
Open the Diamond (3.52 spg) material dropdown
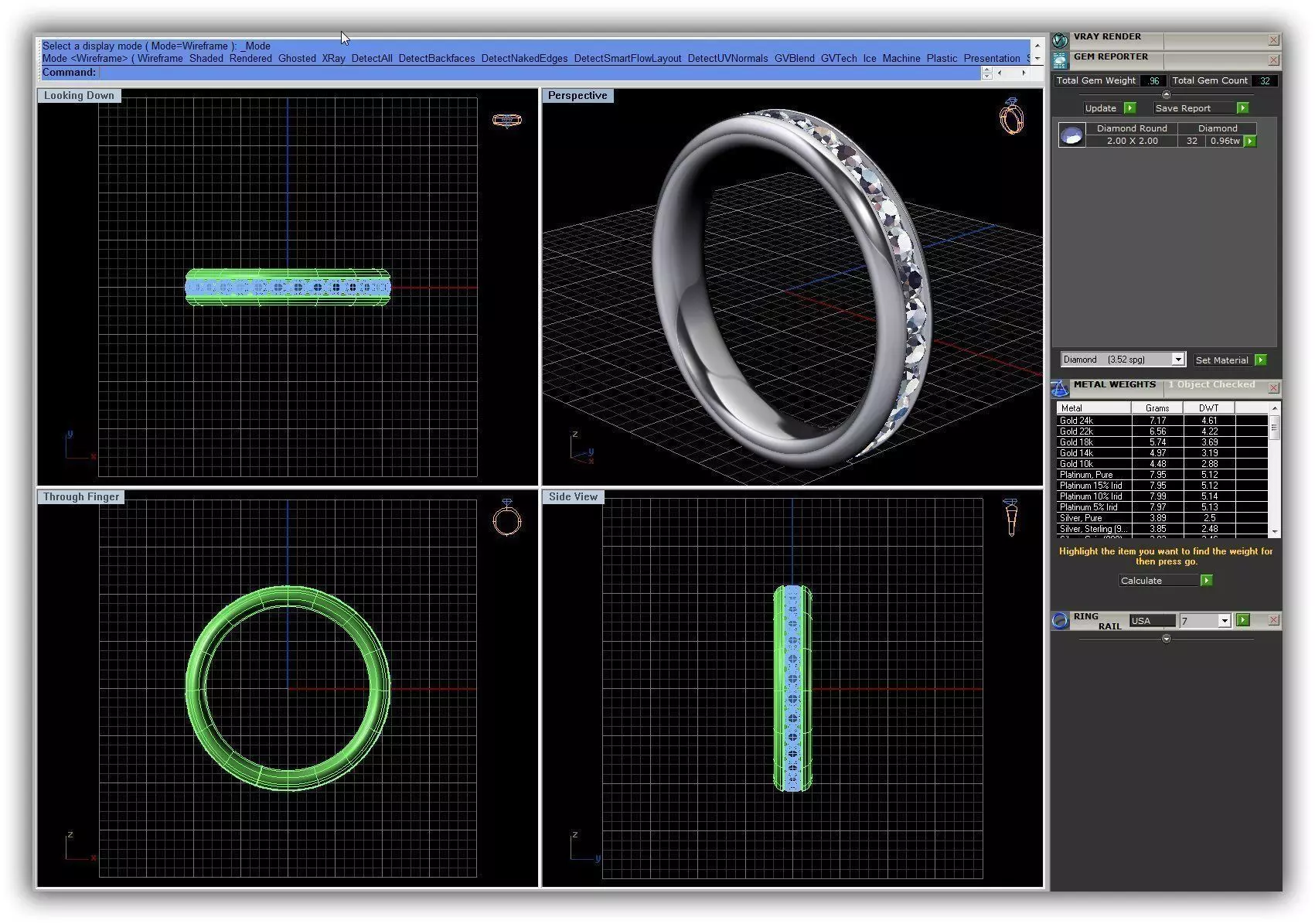1177,360
